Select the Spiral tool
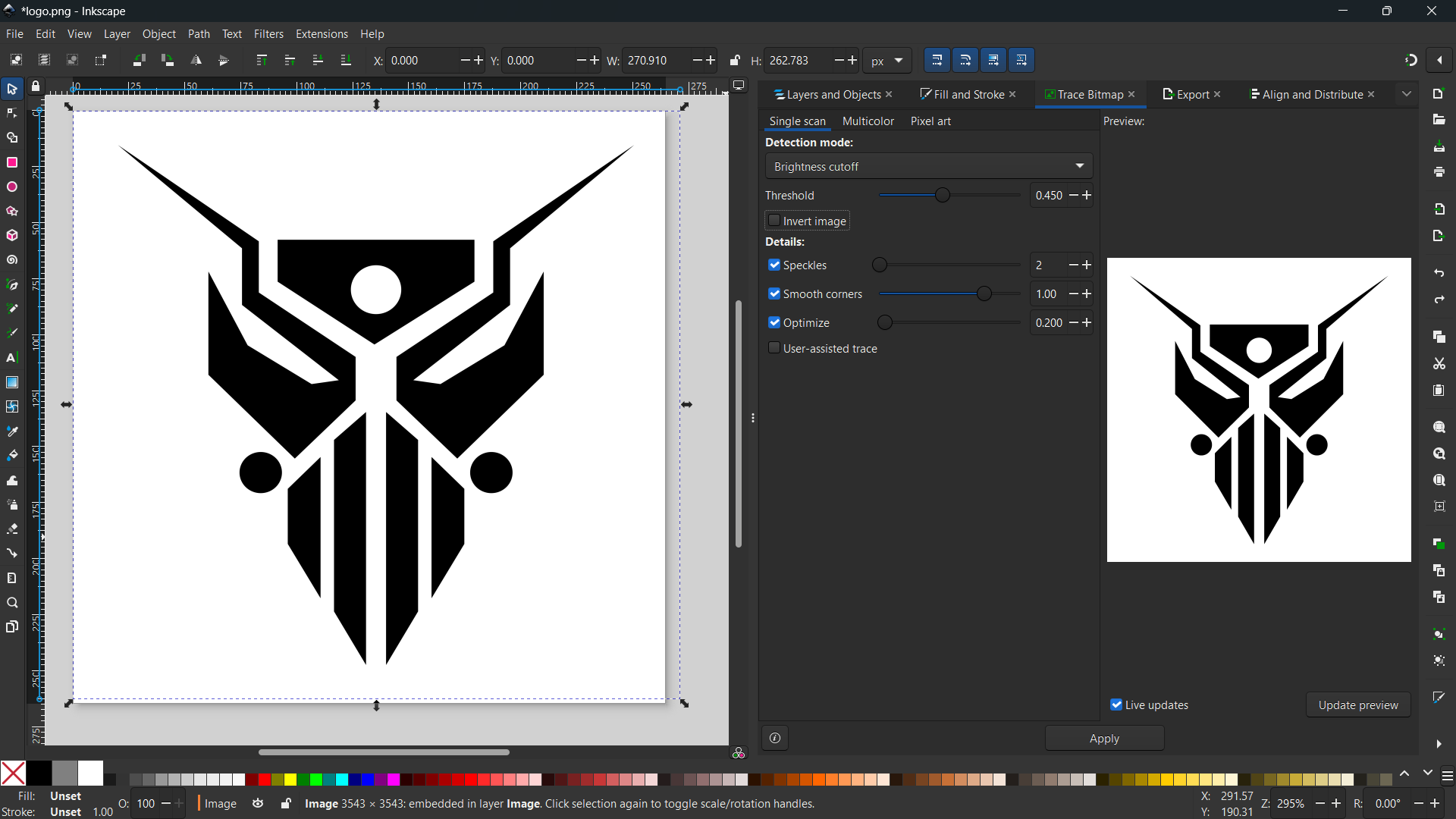Image resolution: width=1456 pixels, height=819 pixels. coord(12,260)
